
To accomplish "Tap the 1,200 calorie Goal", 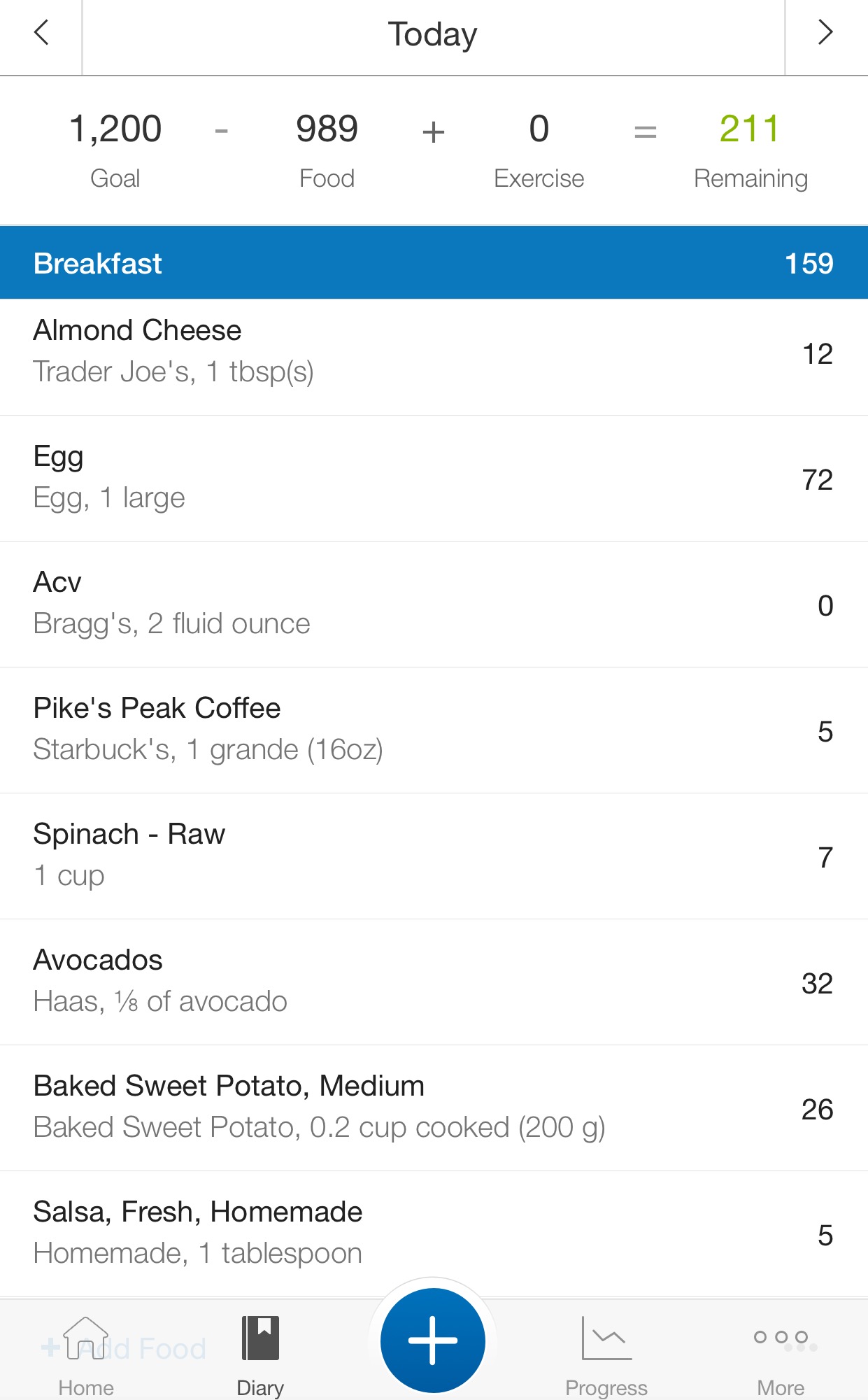I will (115, 129).
